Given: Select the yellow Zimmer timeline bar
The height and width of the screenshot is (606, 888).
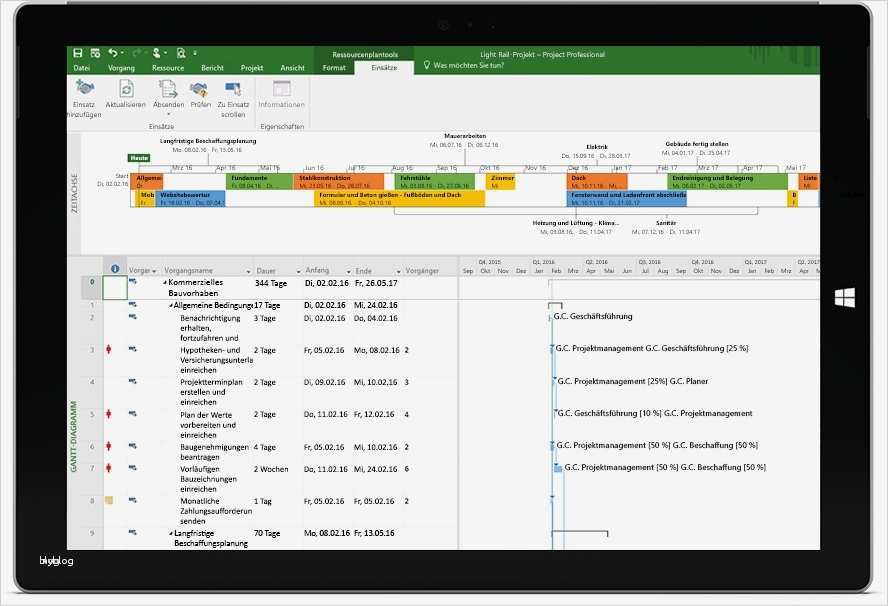Looking at the screenshot, I should click(x=501, y=181).
